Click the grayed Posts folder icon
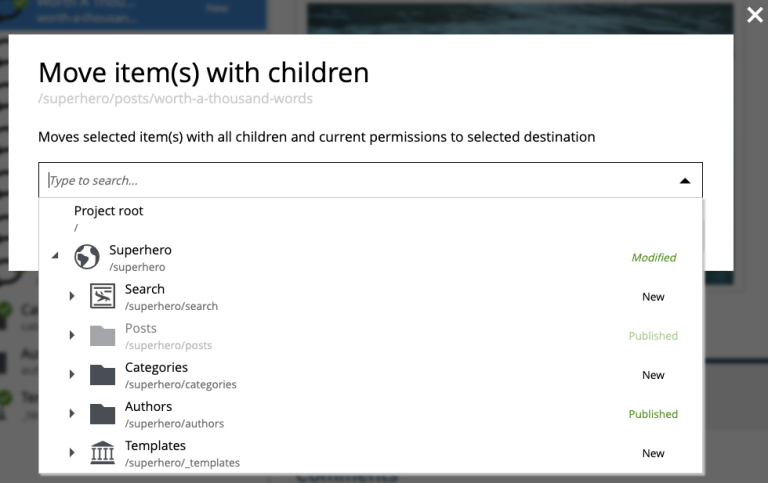Screen dimensions: 768x483 pos(102,335)
